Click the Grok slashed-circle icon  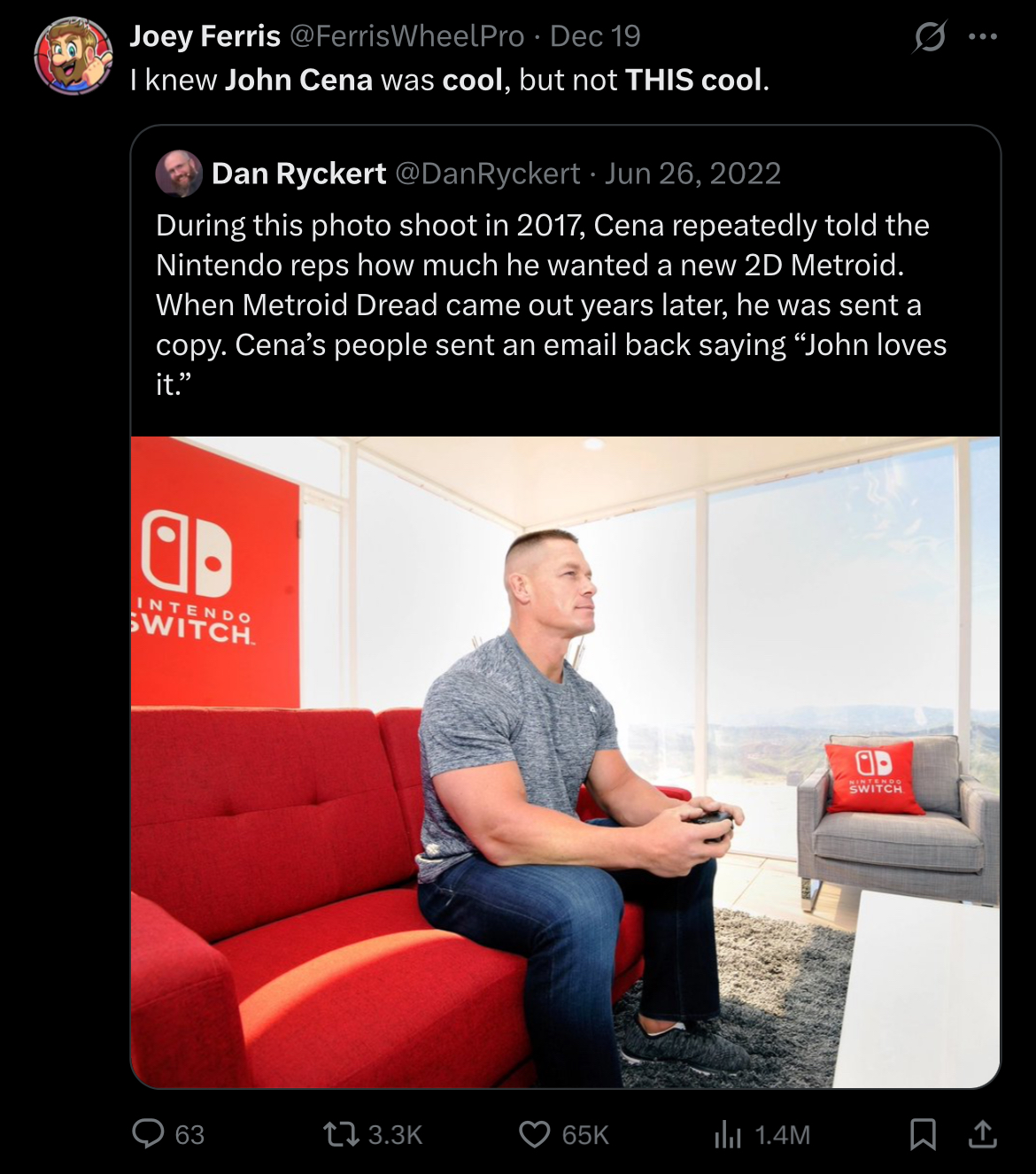point(930,36)
